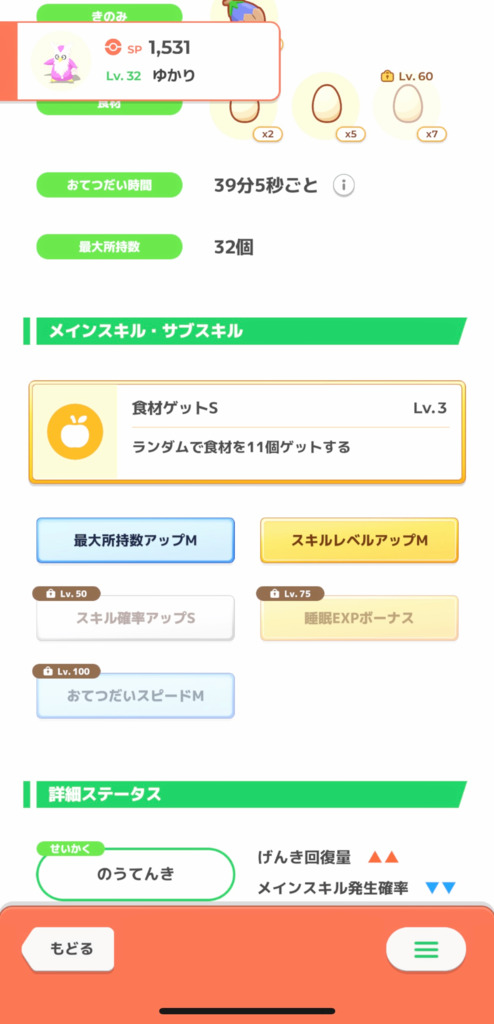Open the green hamburger menu button

pyautogui.click(x=426, y=949)
